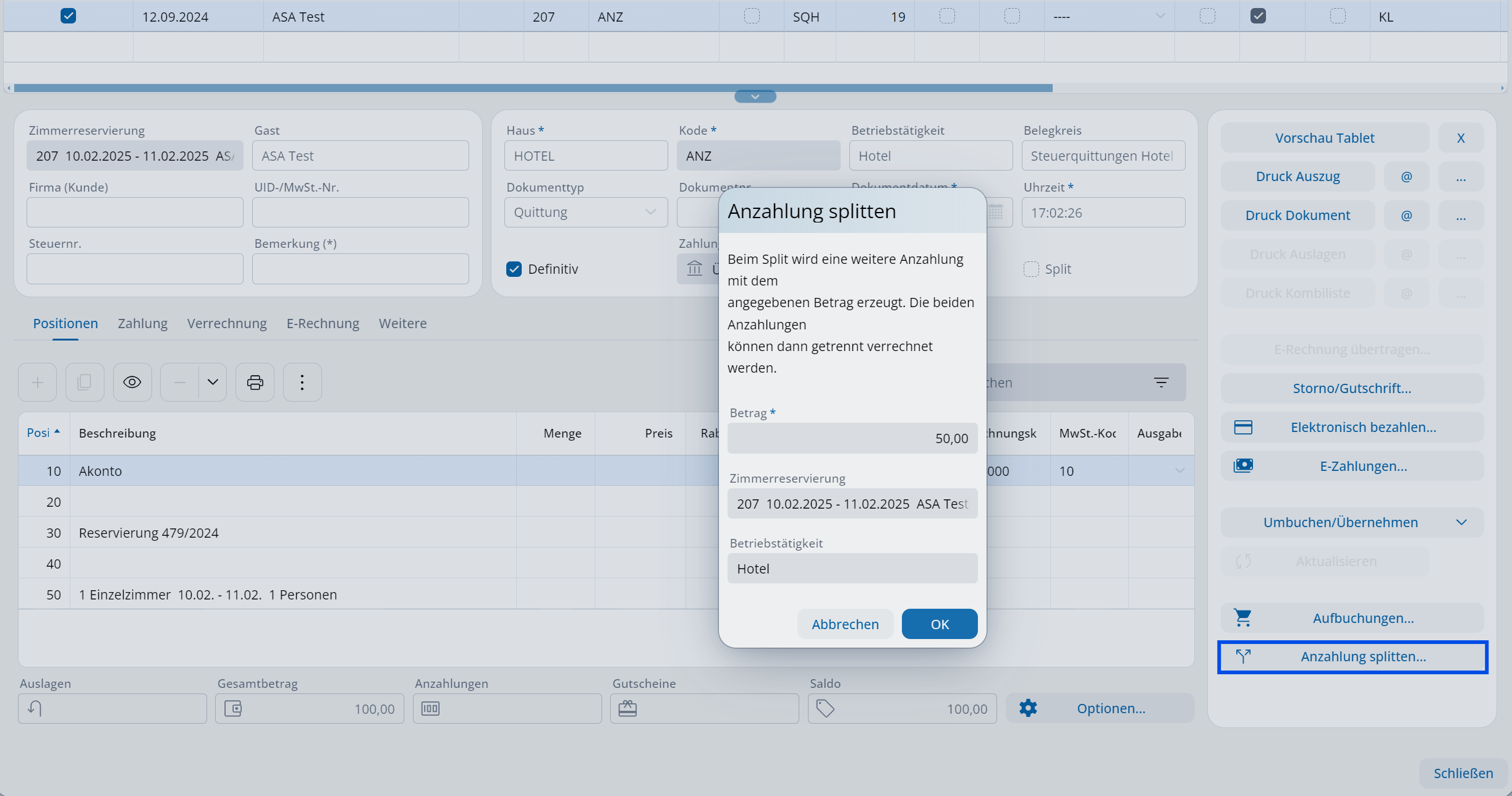The image size is (1512, 796).
Task: Click the credit card Elektronisch bezahlen icon
Action: (1242, 427)
